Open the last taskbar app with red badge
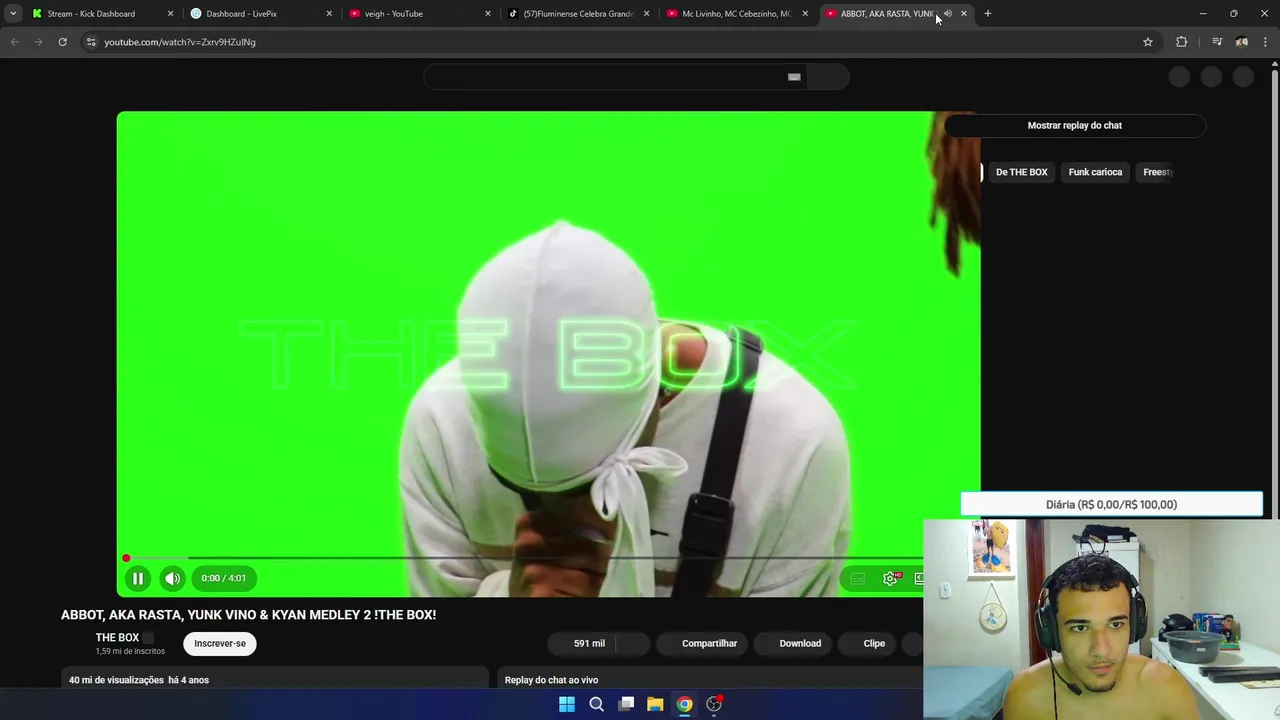The image size is (1280, 720). (x=714, y=704)
